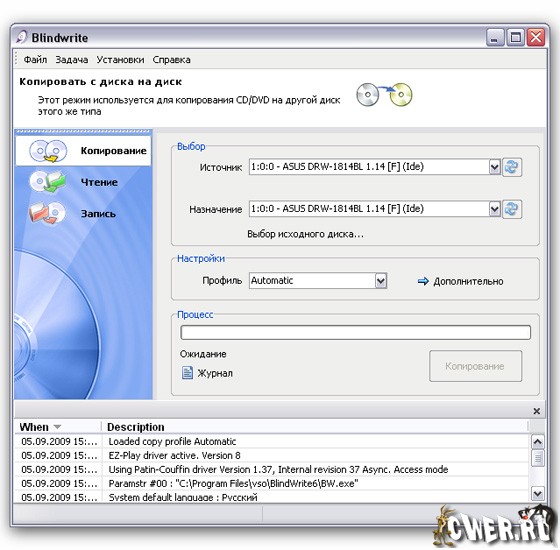This screenshot has height=550, width=560.
Task: Open the Назначение drive dropdown arrow
Action: [x=495, y=209]
